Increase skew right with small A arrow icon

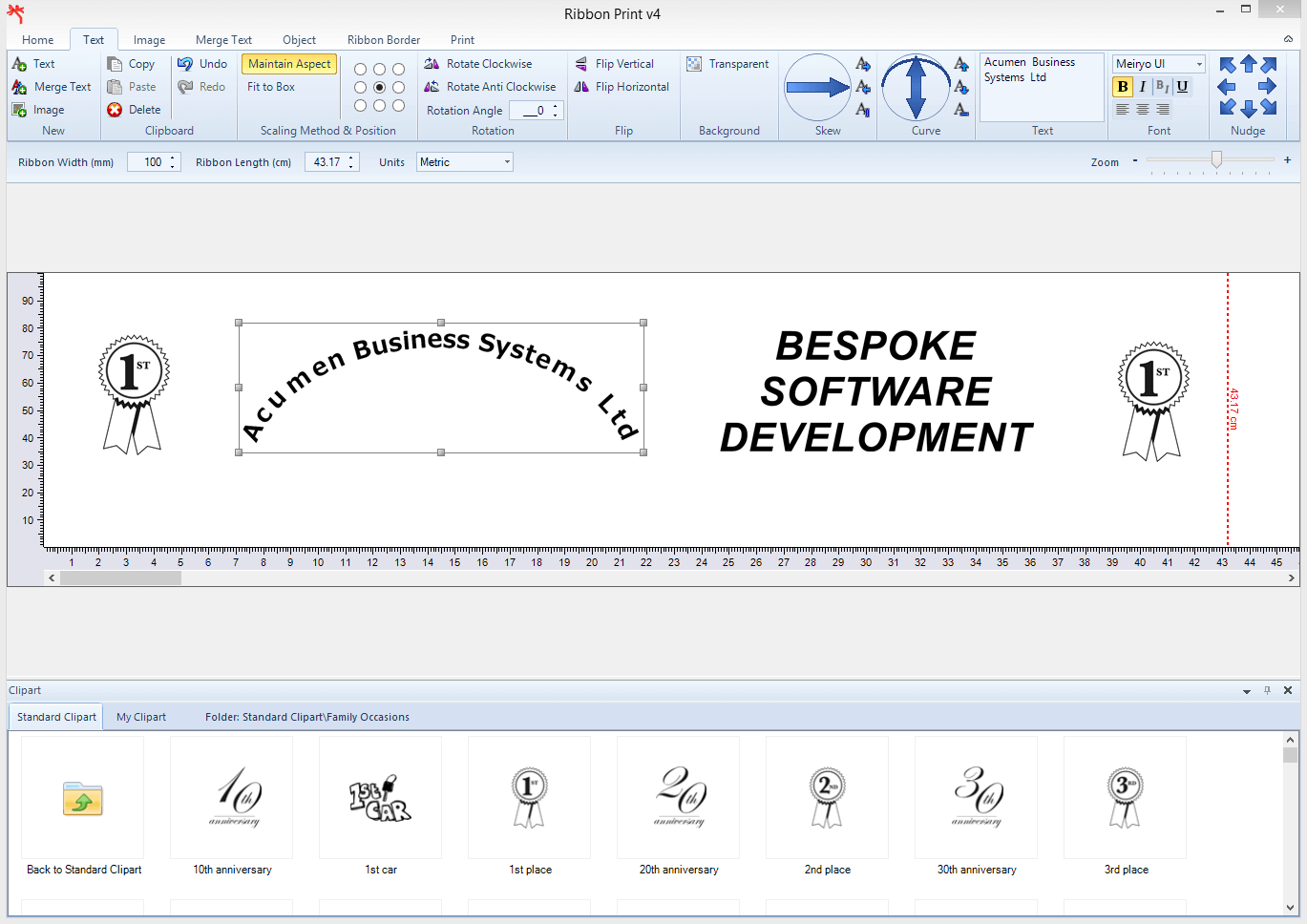point(863,64)
